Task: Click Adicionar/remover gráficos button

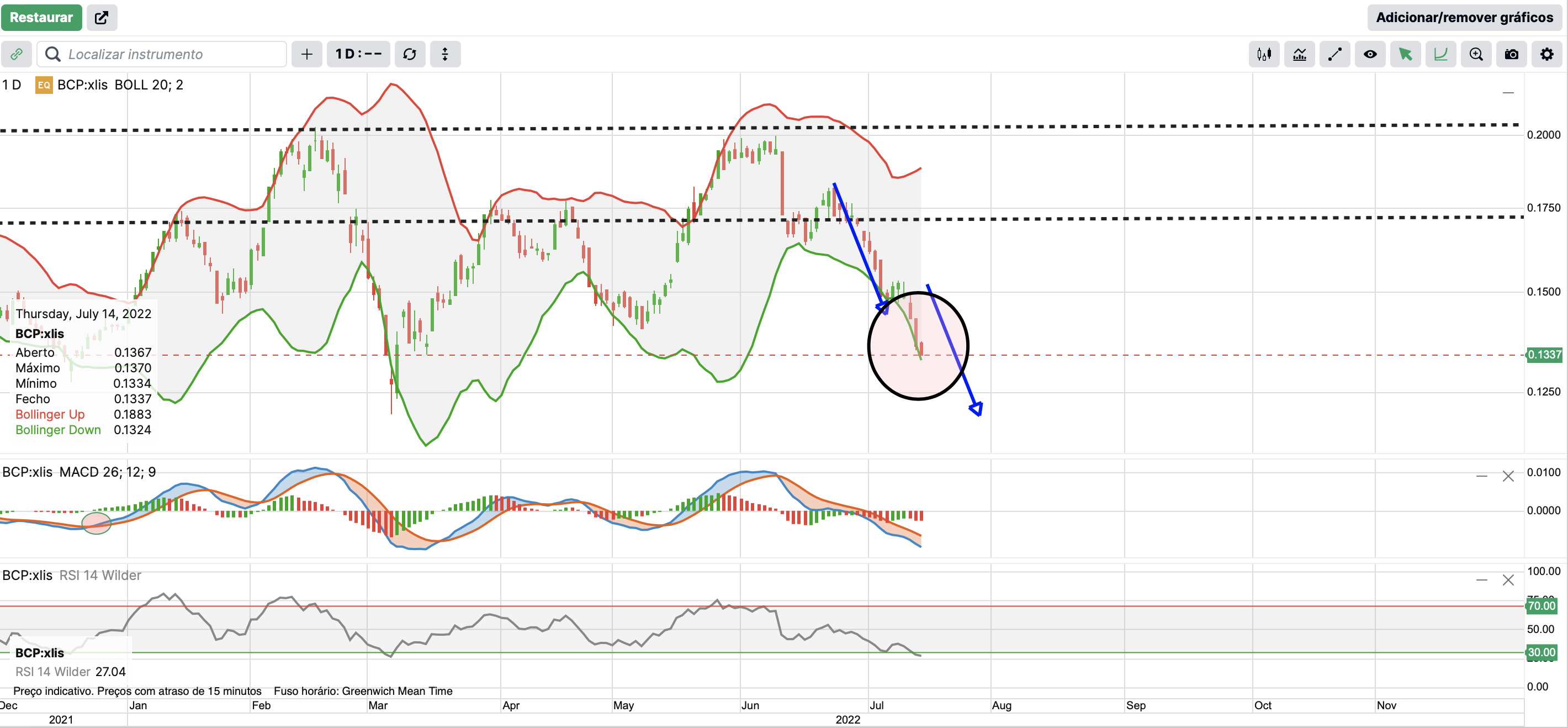Action: click(1464, 17)
